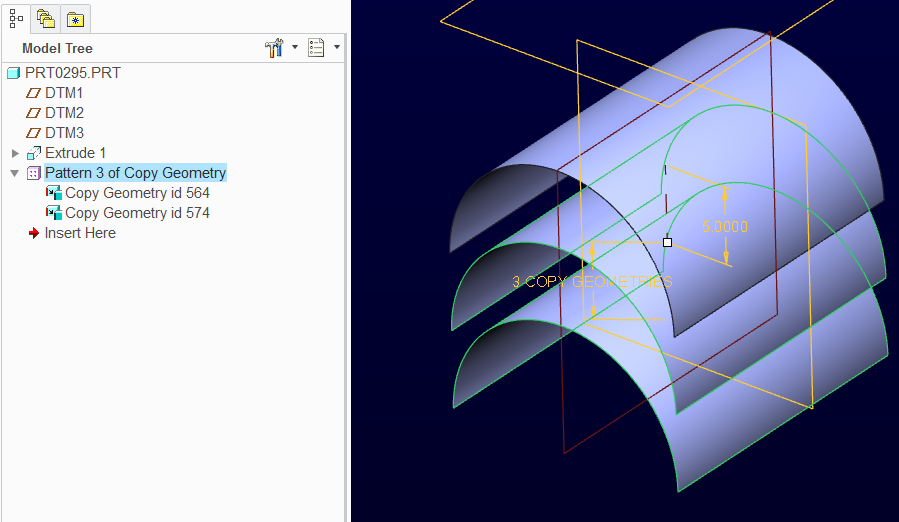
Task: Click the Extrude 1 feature icon
Action: click(34, 153)
